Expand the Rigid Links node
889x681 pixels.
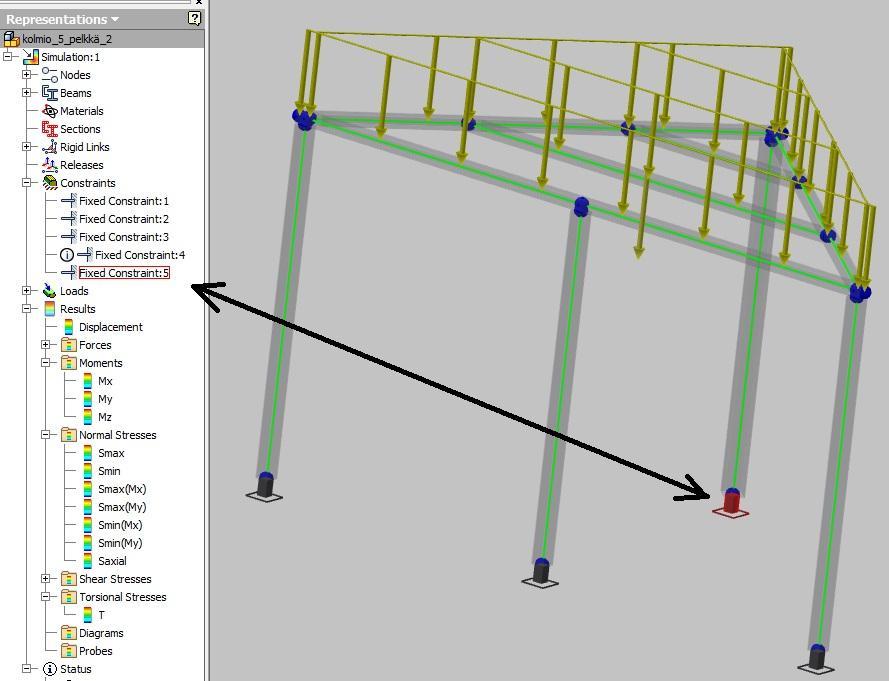pos(27,147)
